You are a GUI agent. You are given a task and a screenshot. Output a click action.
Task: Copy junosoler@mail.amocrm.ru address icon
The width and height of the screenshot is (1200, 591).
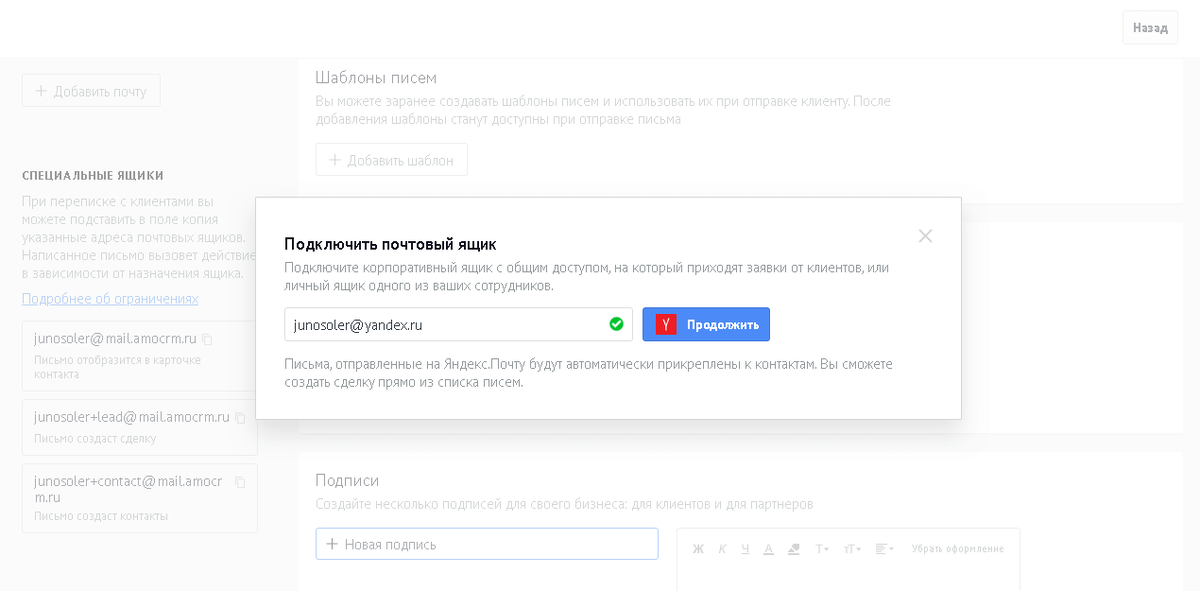(x=207, y=340)
